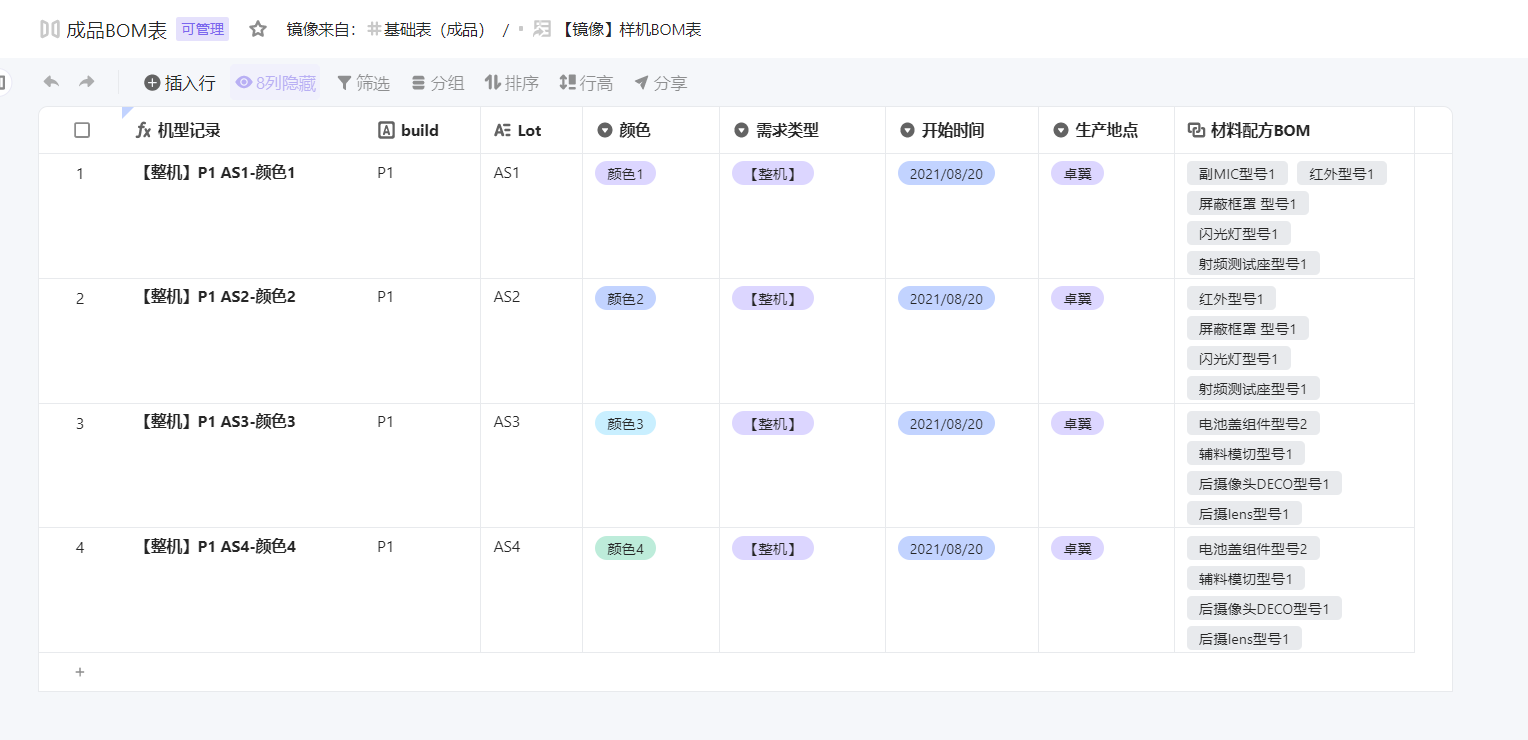
Task: Open the 需求类型 column header dropdown
Action: click(741, 130)
